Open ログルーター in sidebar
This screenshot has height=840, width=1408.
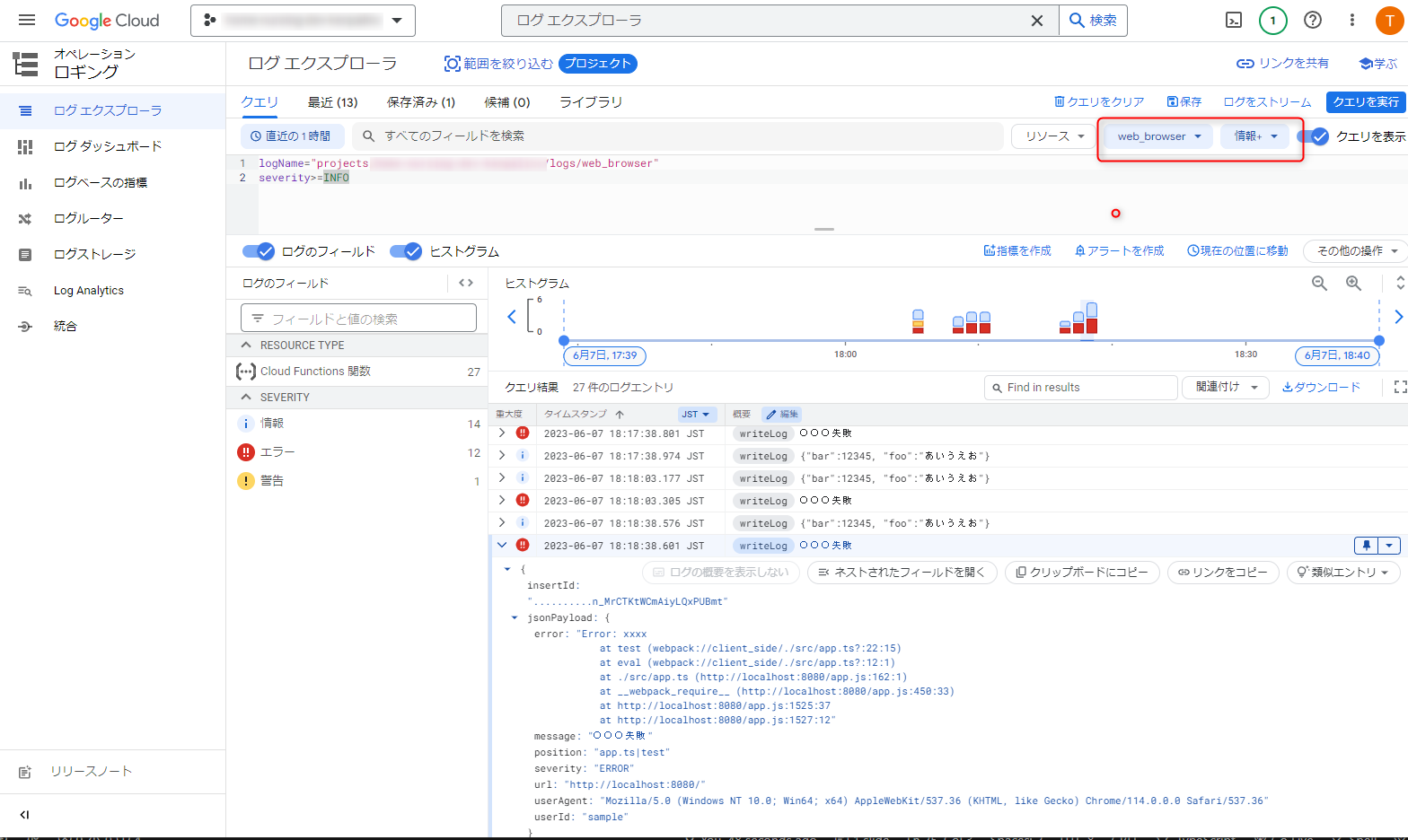112,218
